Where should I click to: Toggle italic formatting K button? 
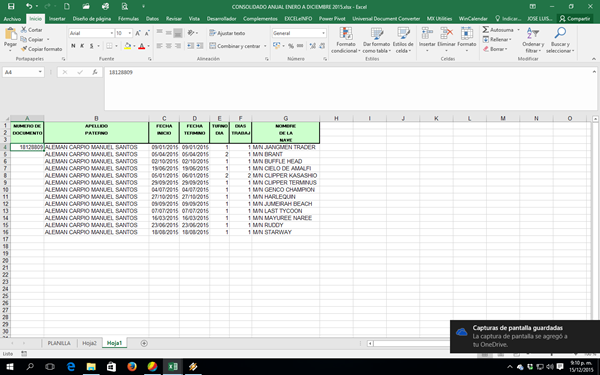tap(82, 46)
